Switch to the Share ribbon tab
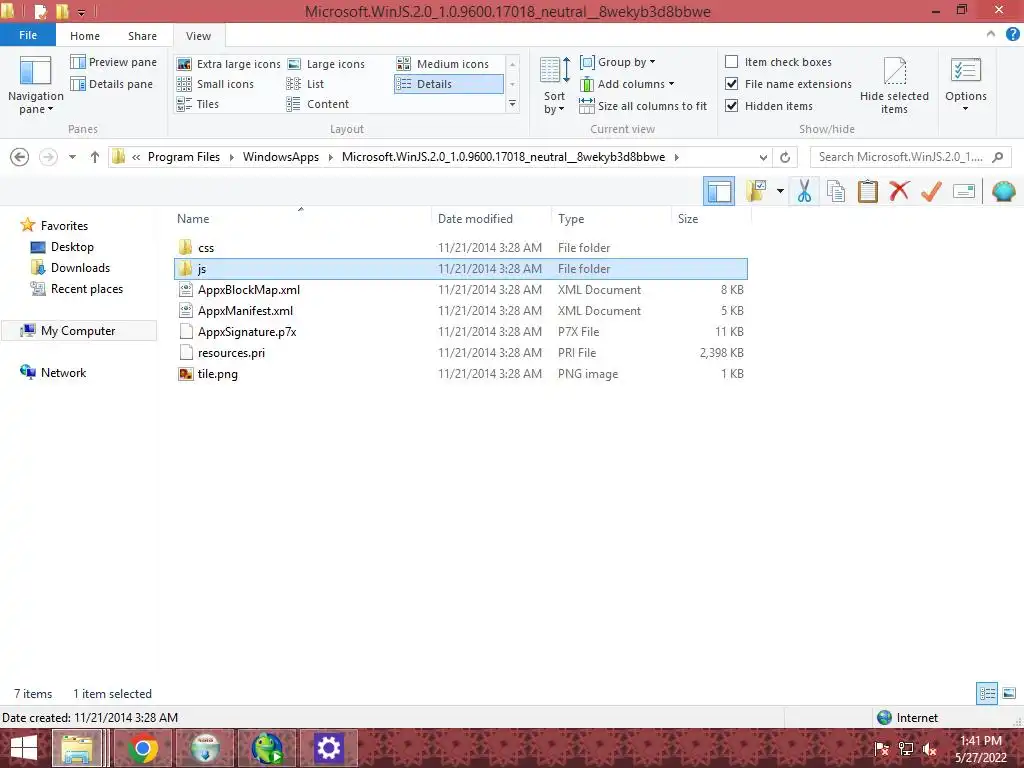The height and width of the screenshot is (768, 1024). (142, 36)
